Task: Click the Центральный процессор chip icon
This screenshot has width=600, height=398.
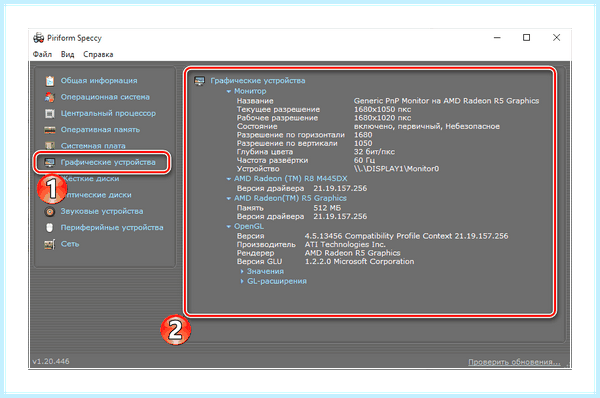Action: pos(50,114)
